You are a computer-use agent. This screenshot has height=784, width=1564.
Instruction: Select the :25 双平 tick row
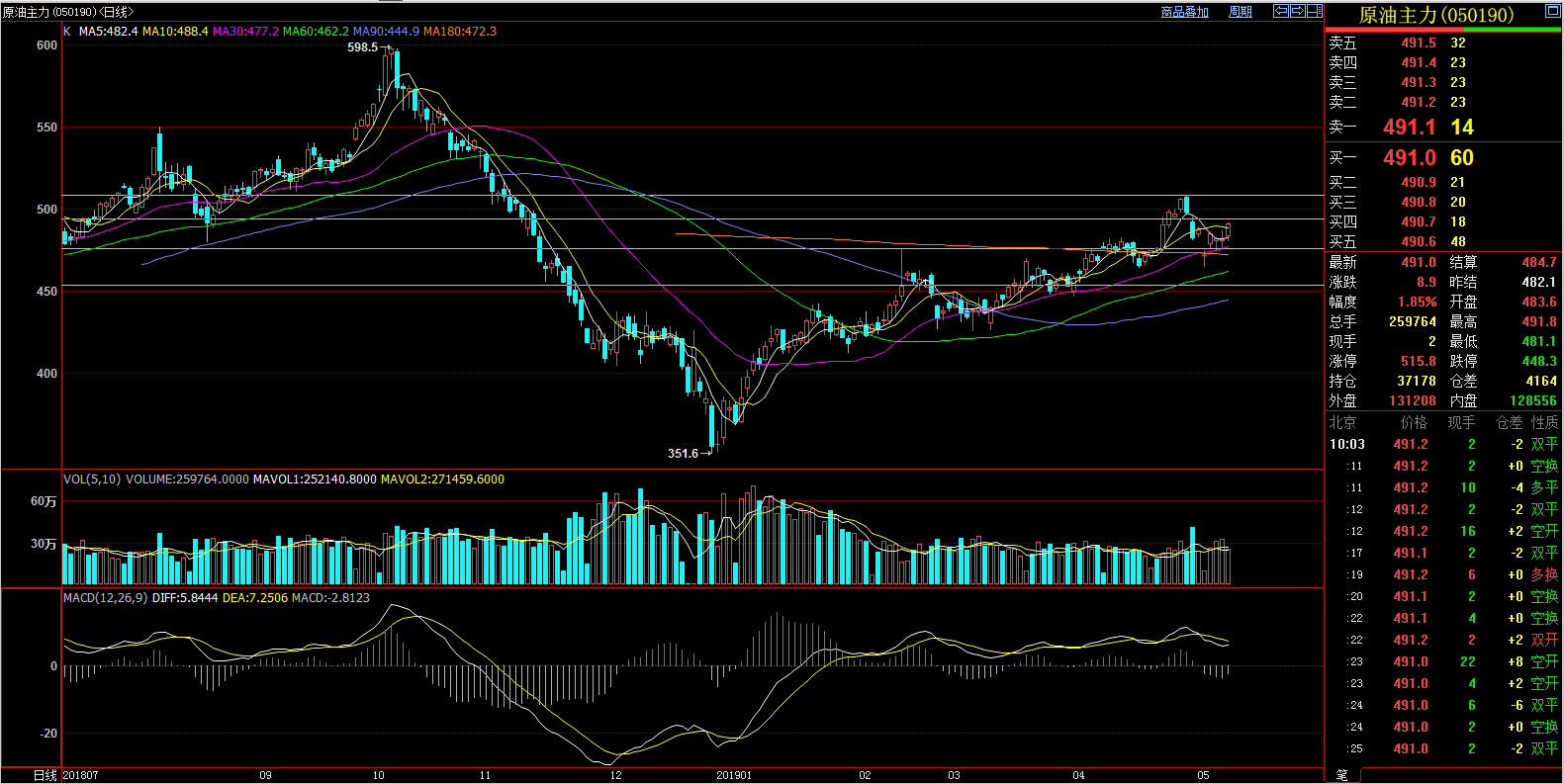pyautogui.click(x=1442, y=748)
